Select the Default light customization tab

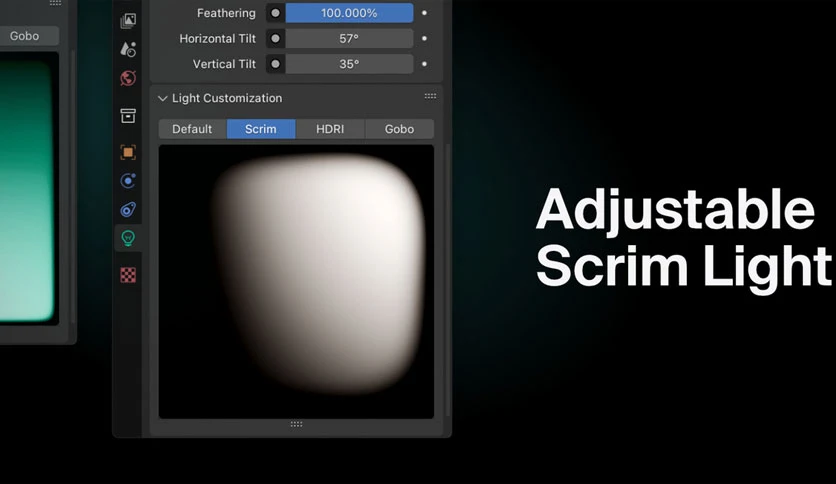[192, 129]
